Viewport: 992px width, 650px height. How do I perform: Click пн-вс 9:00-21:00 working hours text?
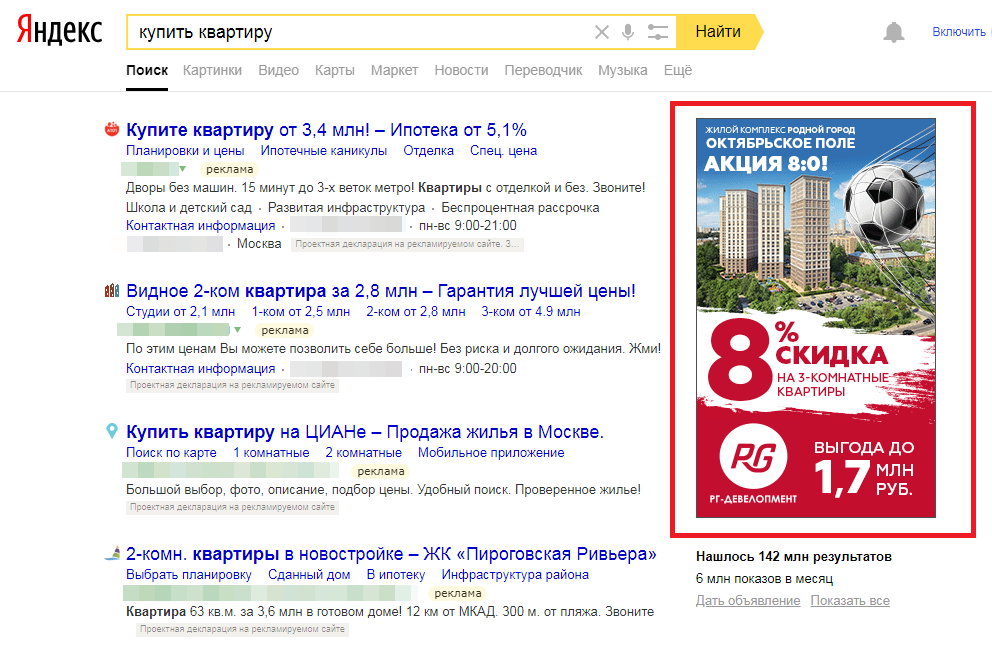468,225
